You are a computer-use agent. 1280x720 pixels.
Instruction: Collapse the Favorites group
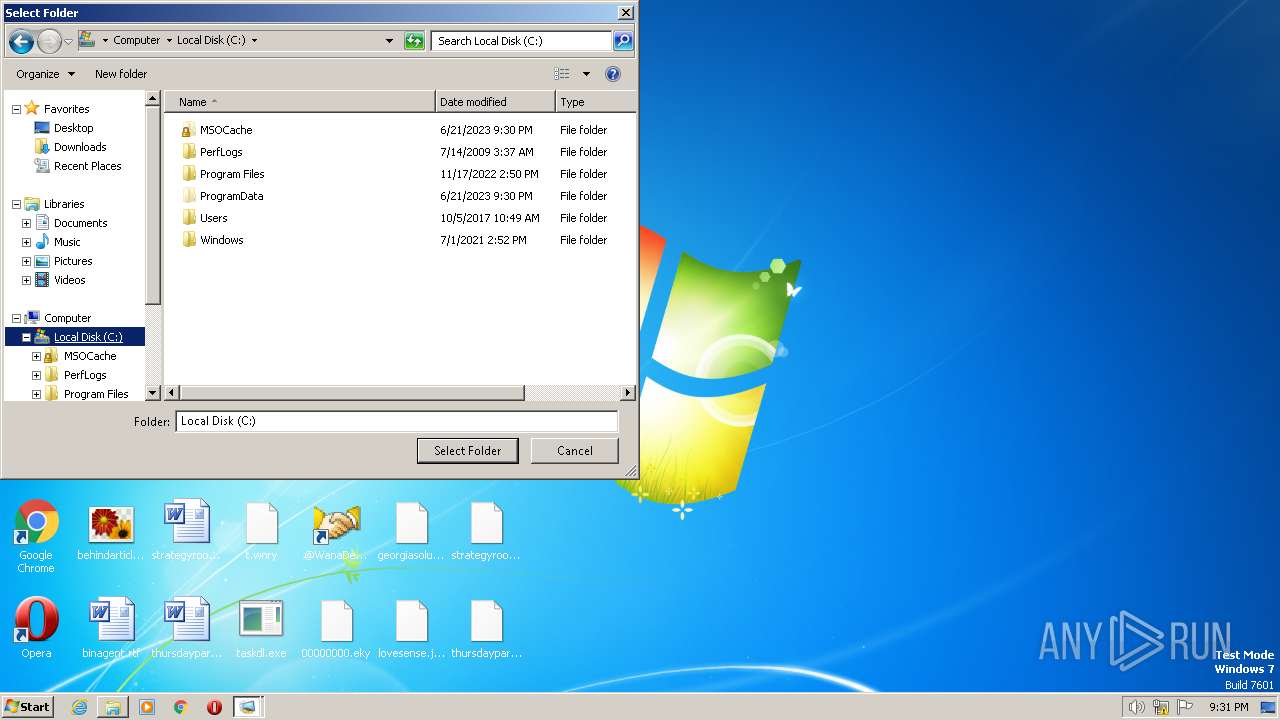point(16,109)
